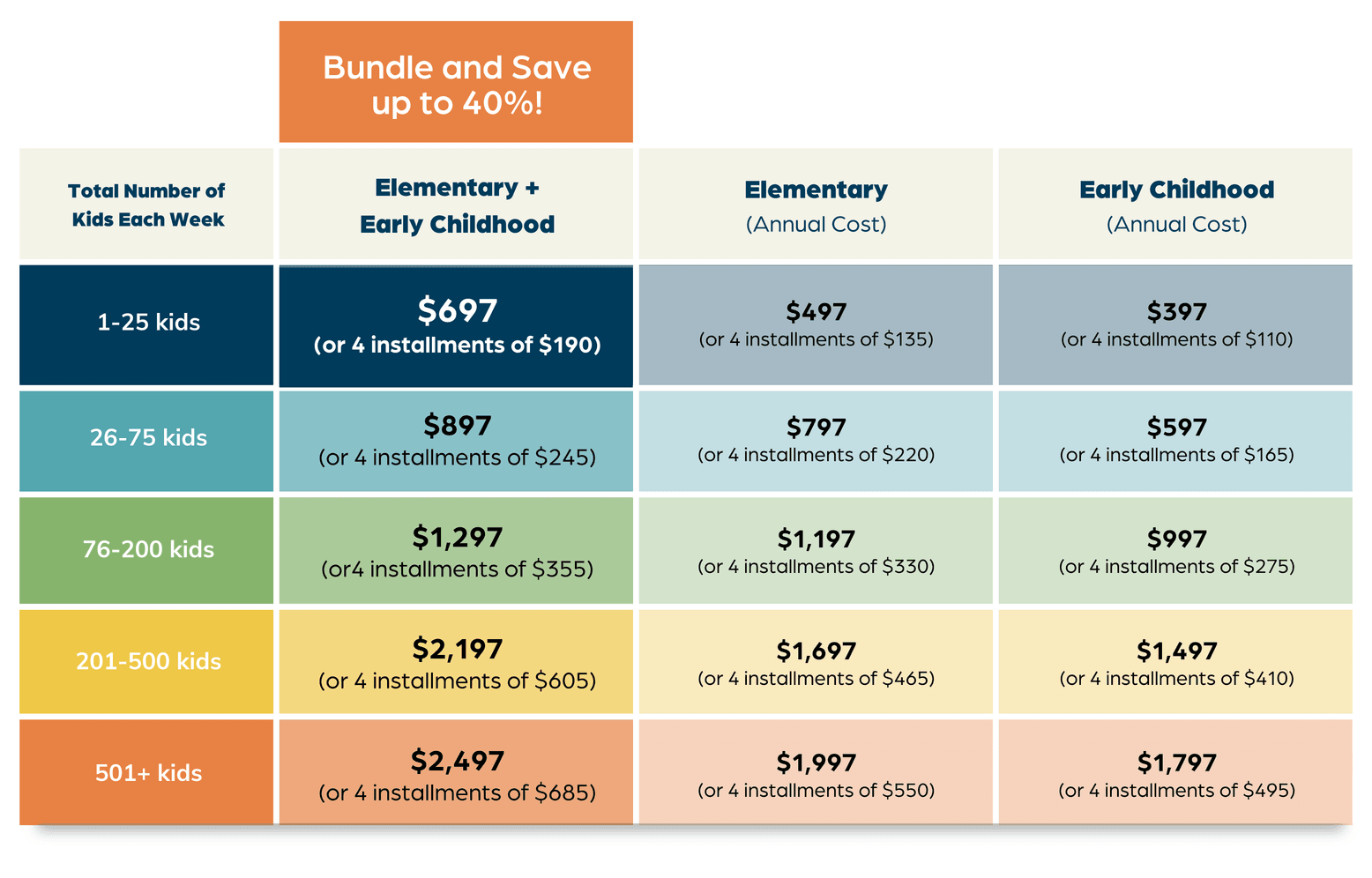
Task: Select the $1,197 Elementary price cell
Action: click(816, 551)
